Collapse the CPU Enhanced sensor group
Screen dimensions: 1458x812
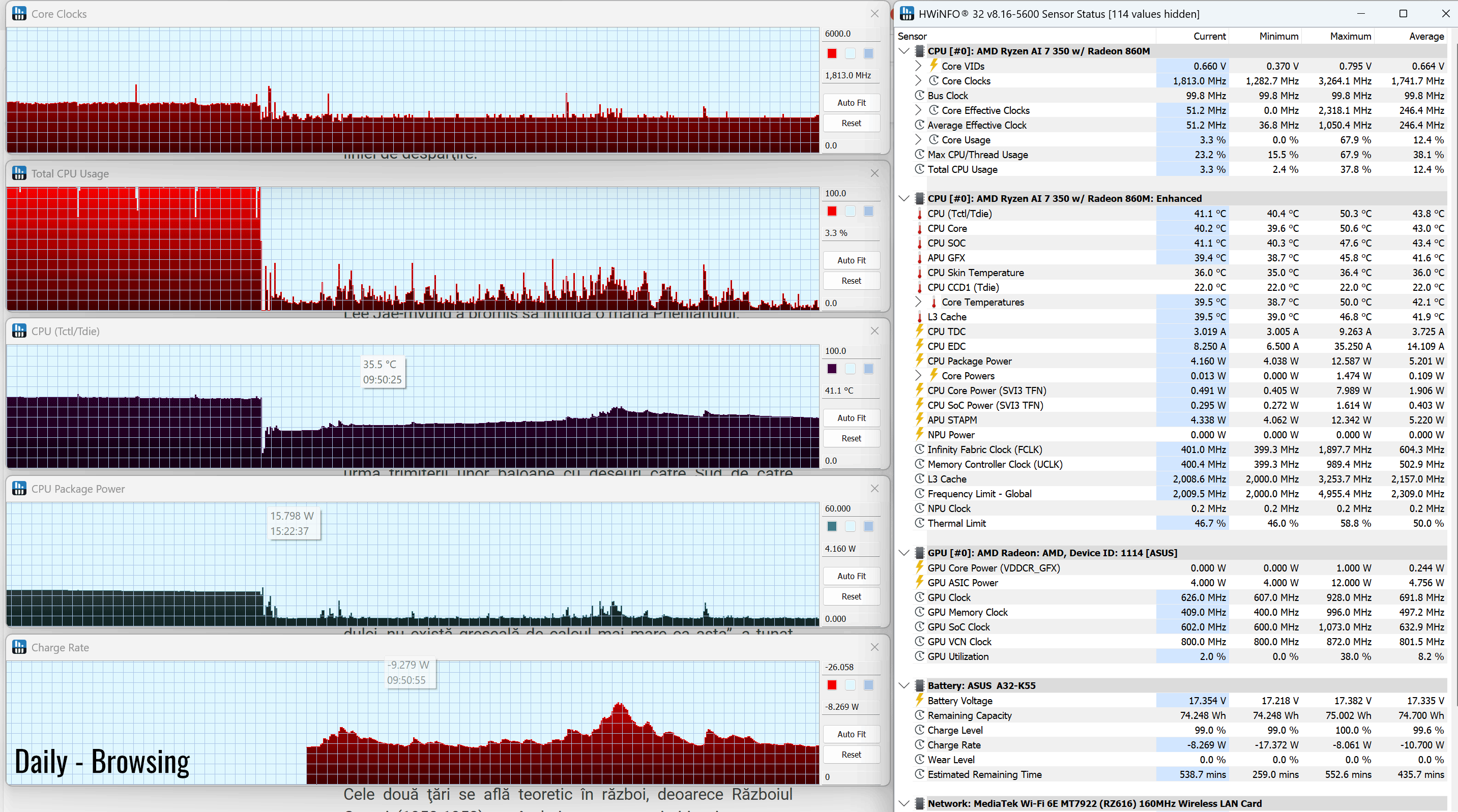pos(904,199)
